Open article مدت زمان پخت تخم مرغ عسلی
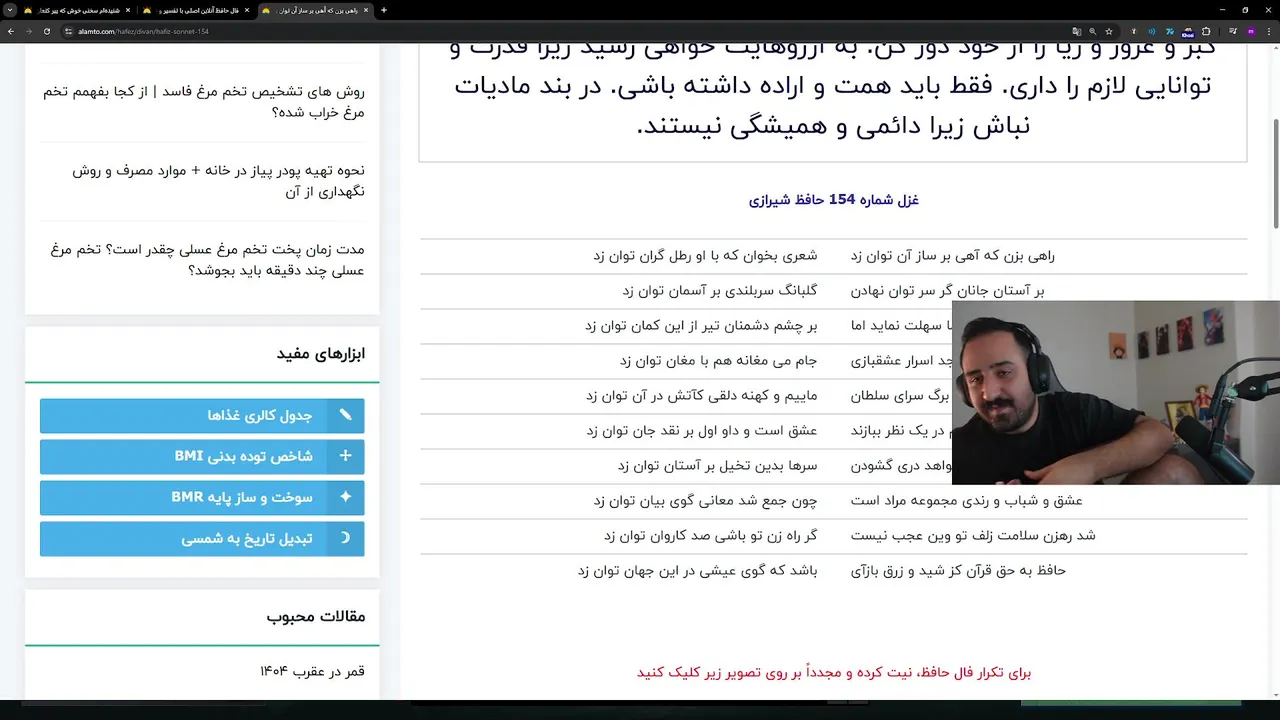This screenshot has height=720, width=1280. (x=208, y=260)
